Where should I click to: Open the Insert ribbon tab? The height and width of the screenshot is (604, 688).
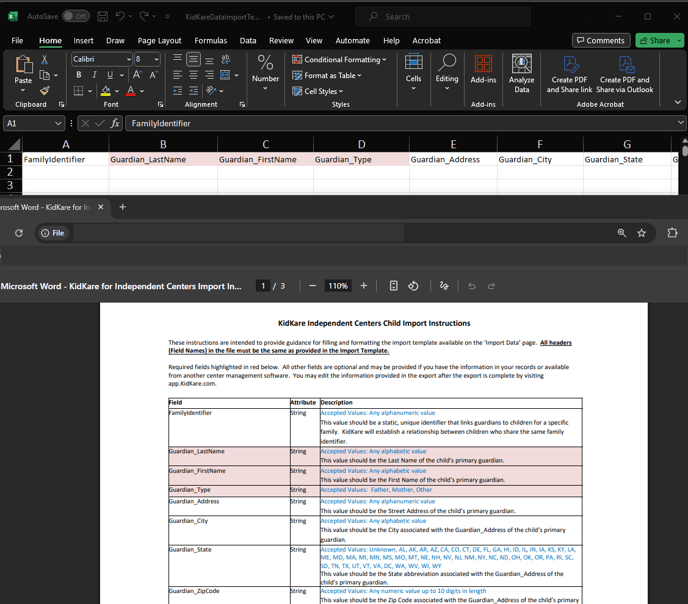point(83,40)
